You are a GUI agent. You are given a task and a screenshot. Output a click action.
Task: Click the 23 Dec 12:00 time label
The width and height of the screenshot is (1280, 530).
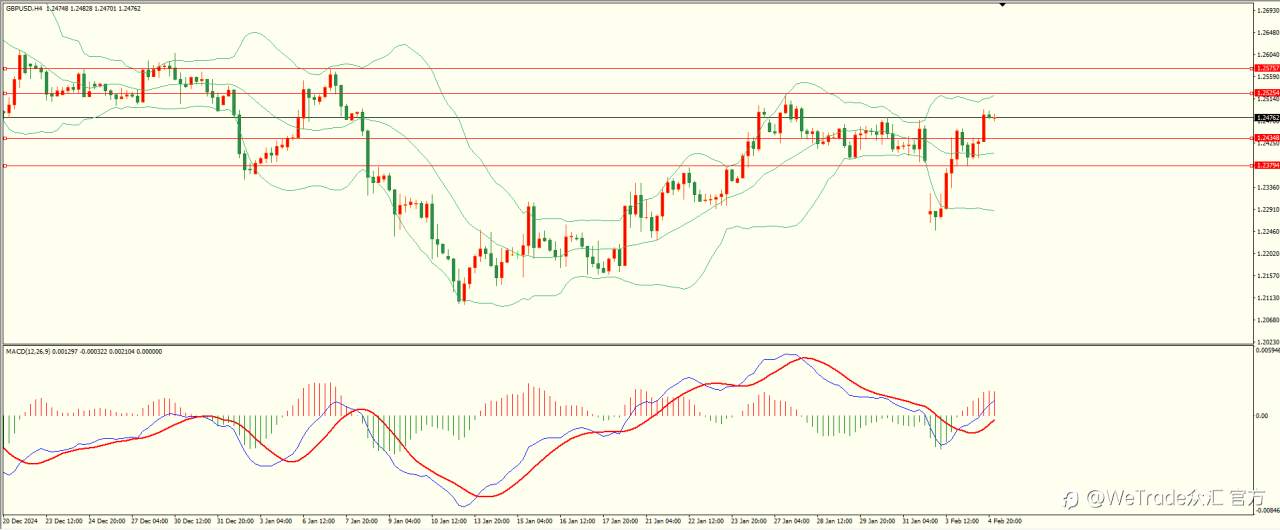63,521
